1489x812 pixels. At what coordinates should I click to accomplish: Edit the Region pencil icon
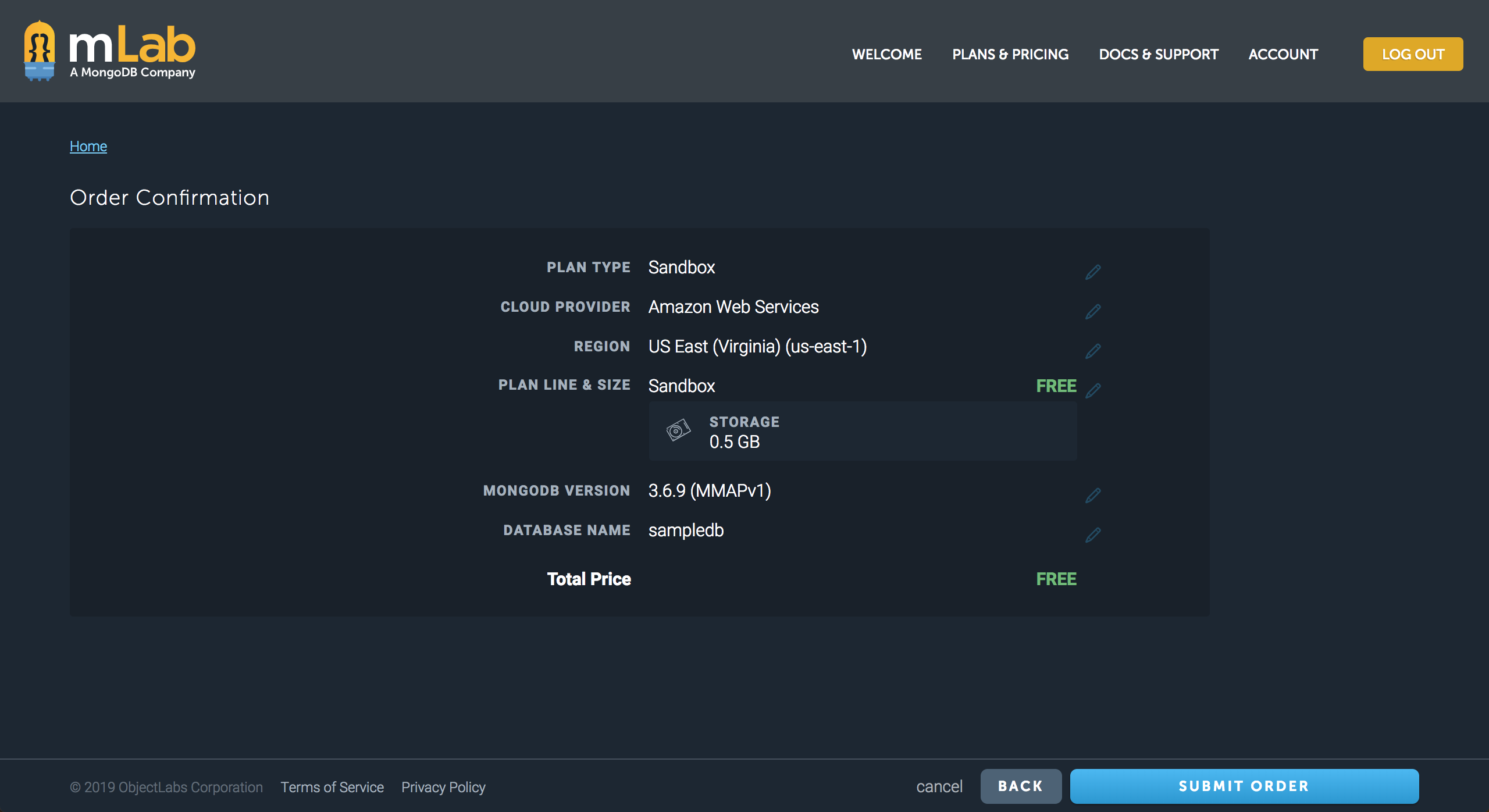click(1093, 351)
